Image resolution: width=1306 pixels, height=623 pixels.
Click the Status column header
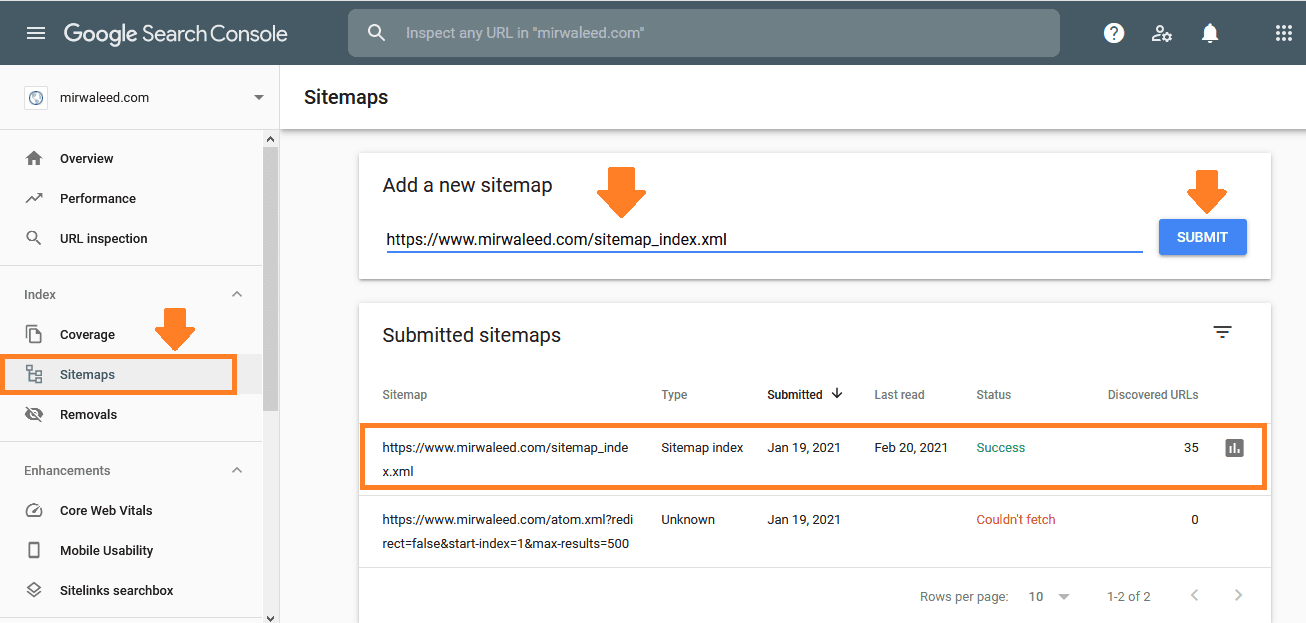click(x=994, y=394)
